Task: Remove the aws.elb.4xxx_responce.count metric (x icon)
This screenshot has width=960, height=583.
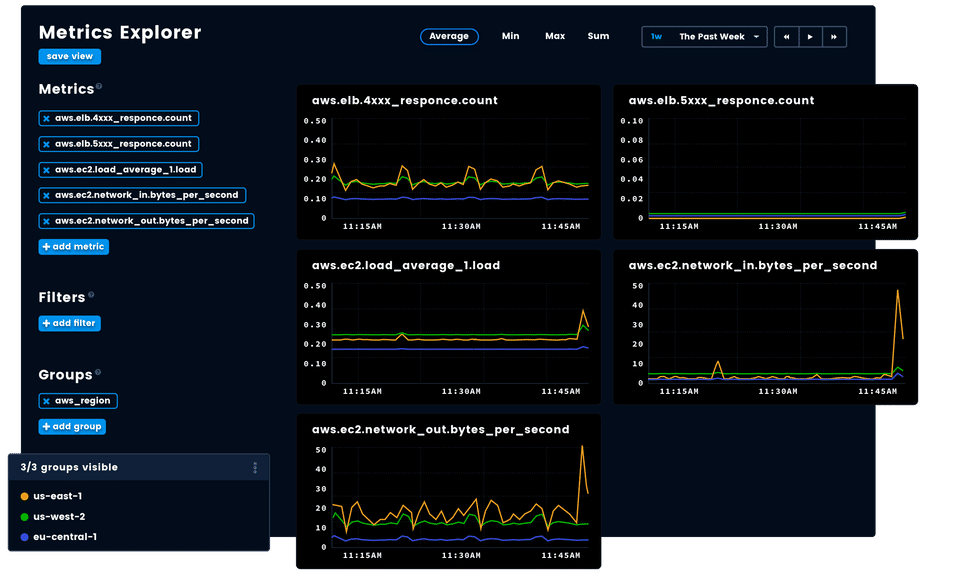Action: [x=46, y=119]
